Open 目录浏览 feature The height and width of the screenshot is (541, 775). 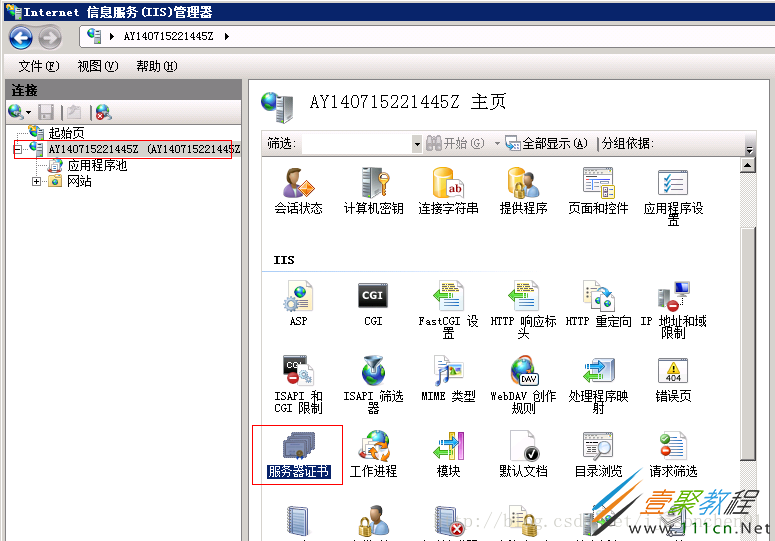(x=598, y=455)
